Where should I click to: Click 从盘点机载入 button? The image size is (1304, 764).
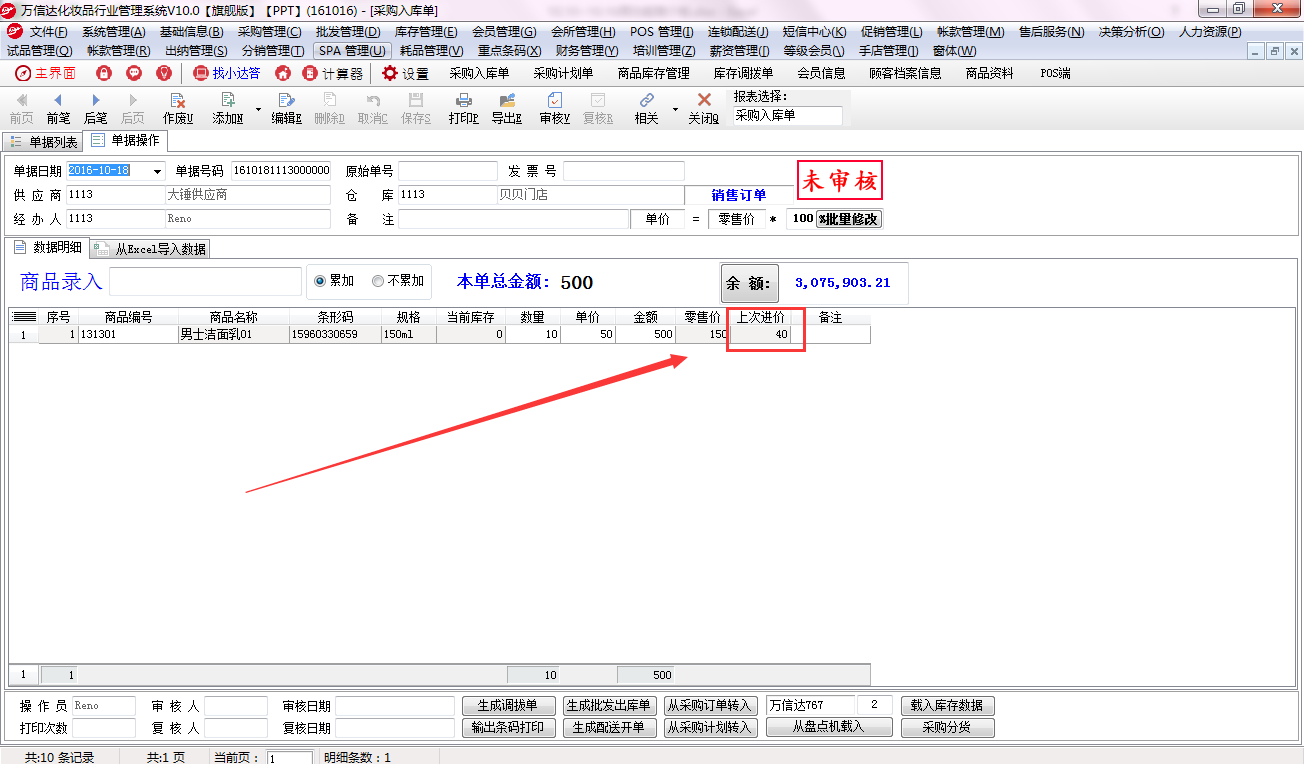pos(829,728)
